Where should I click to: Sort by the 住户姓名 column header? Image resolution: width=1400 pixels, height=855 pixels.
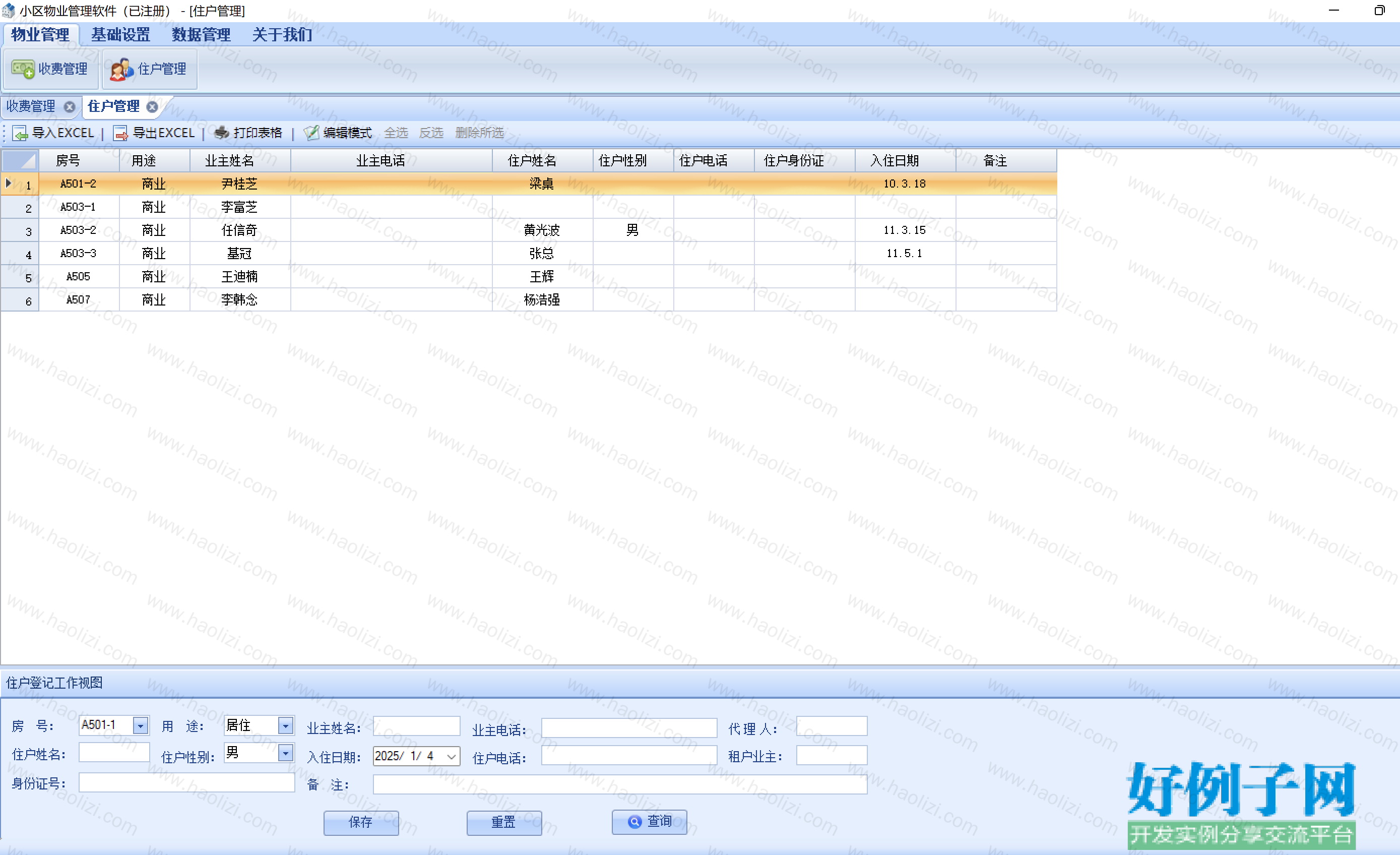tap(543, 161)
